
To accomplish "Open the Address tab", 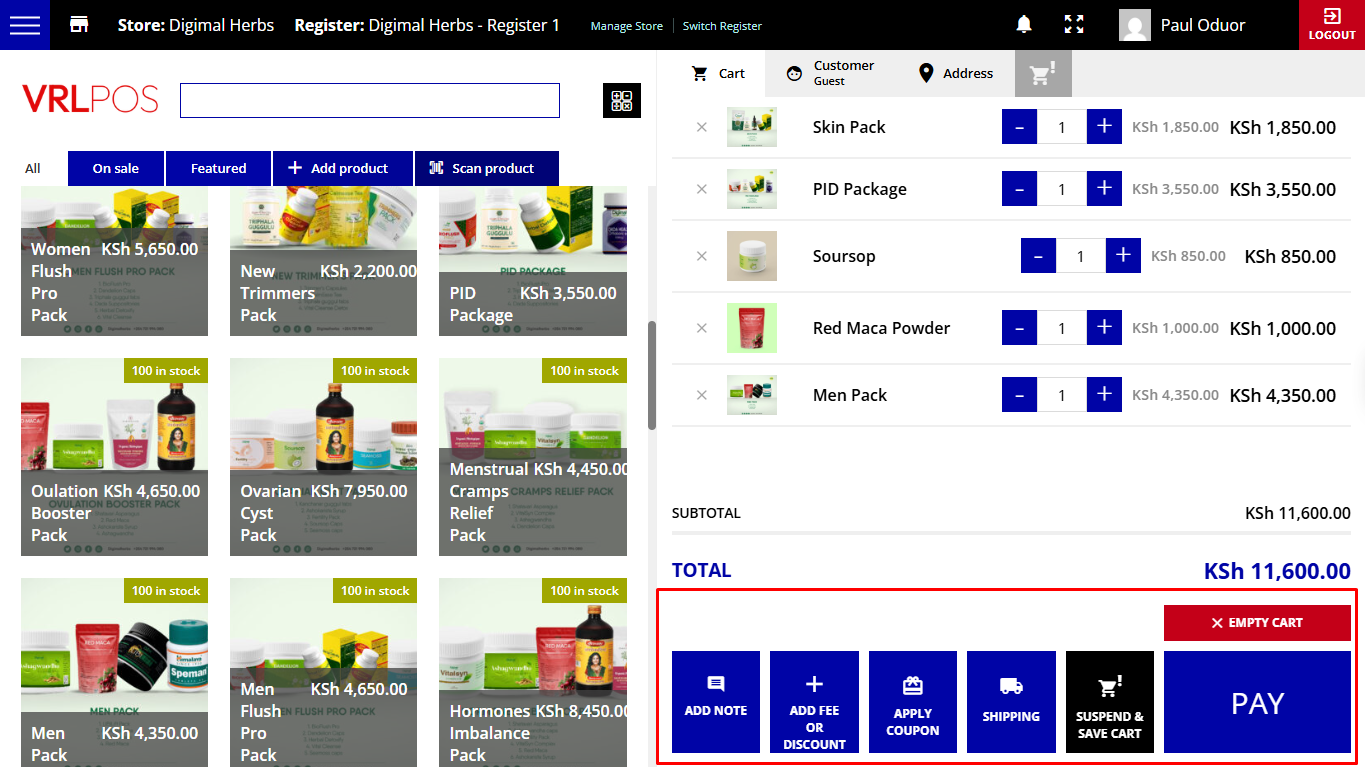I will click(955, 73).
